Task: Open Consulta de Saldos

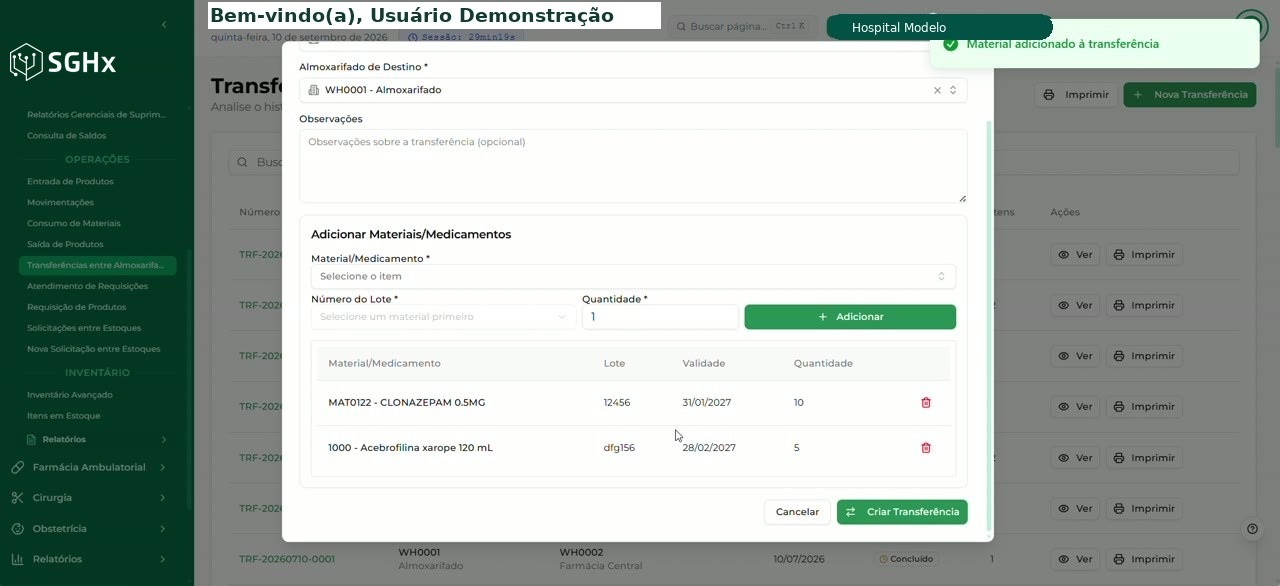Action: tap(67, 136)
